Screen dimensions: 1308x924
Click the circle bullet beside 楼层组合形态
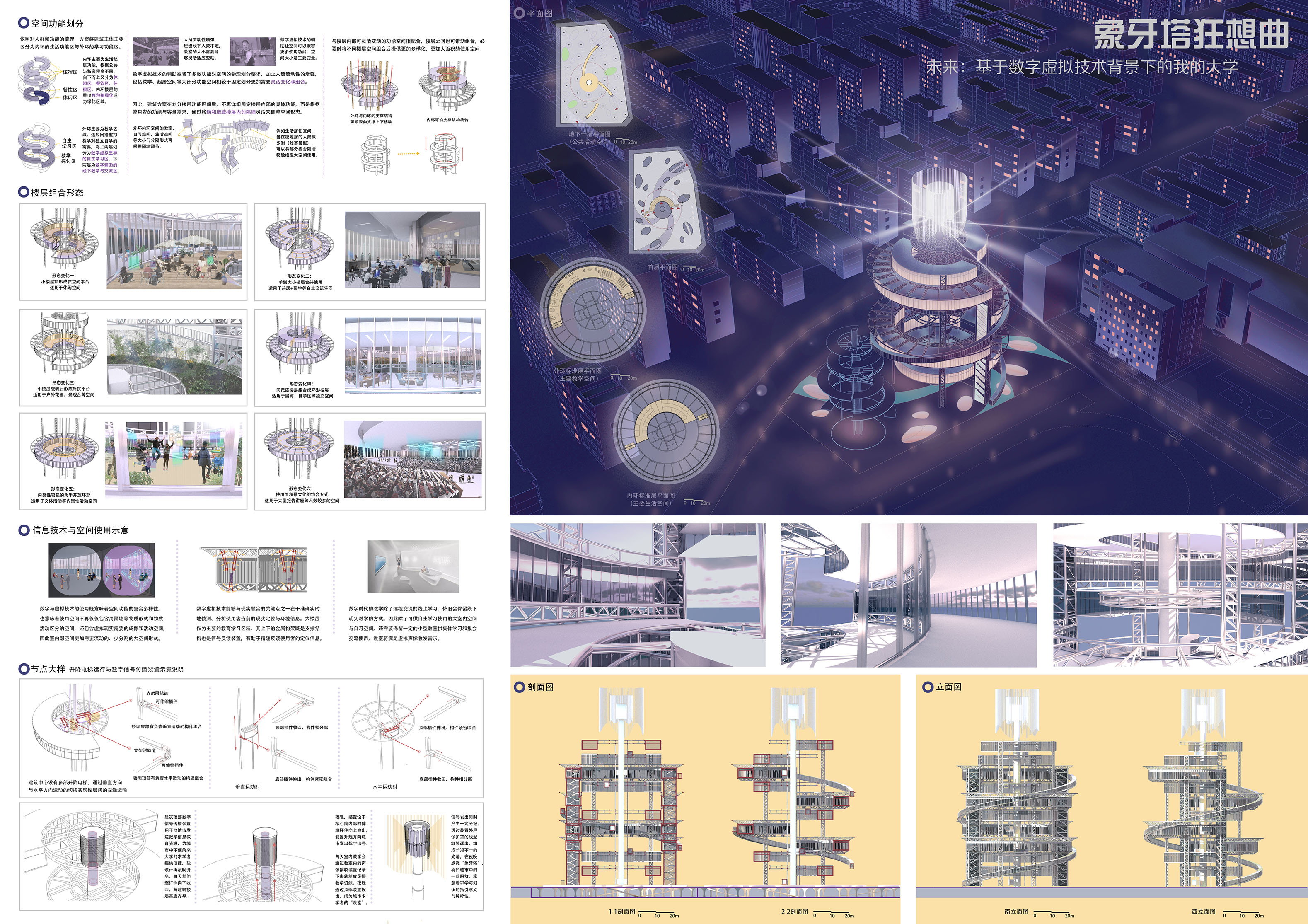pos(23,192)
